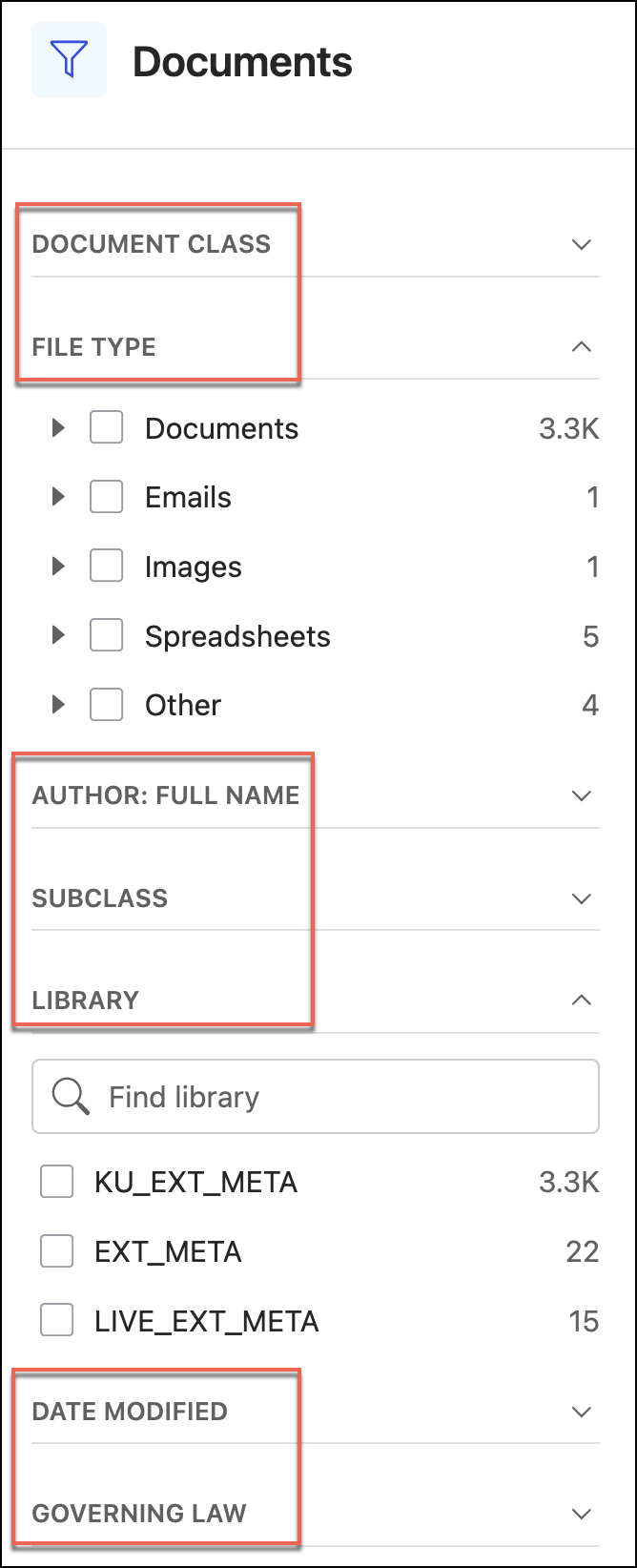The height and width of the screenshot is (1568, 637).
Task: Focus the Find library search field
Action: 343,1097
